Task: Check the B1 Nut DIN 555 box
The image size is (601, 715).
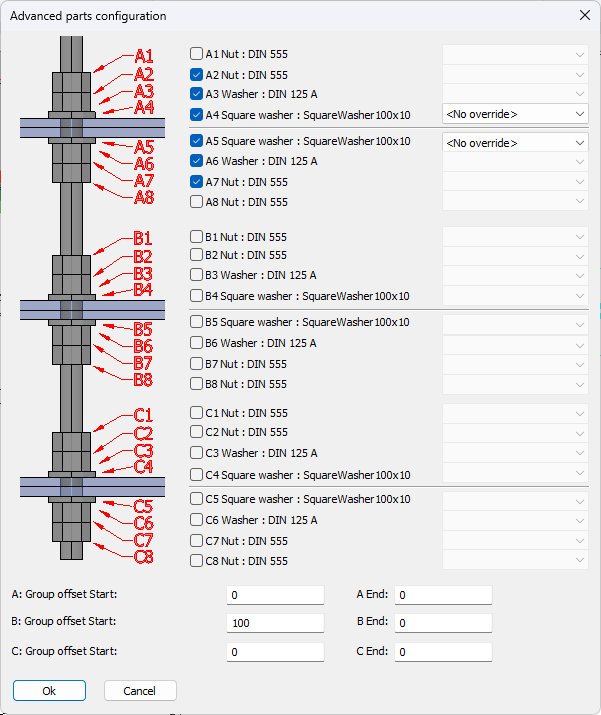Action: tap(197, 237)
